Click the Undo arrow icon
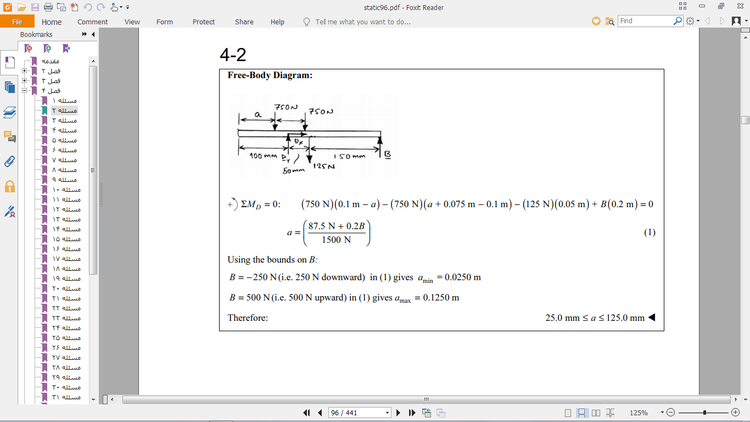The image size is (750, 422). 89,6
